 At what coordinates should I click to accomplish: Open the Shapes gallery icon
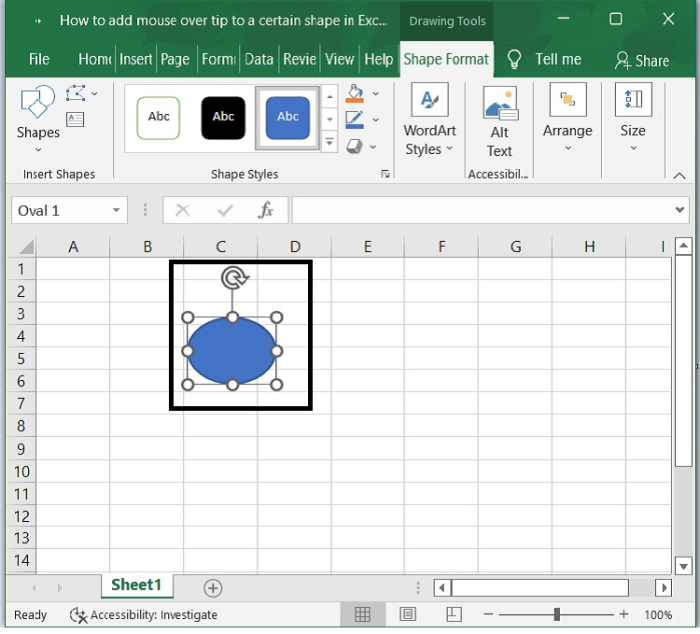tap(38, 102)
